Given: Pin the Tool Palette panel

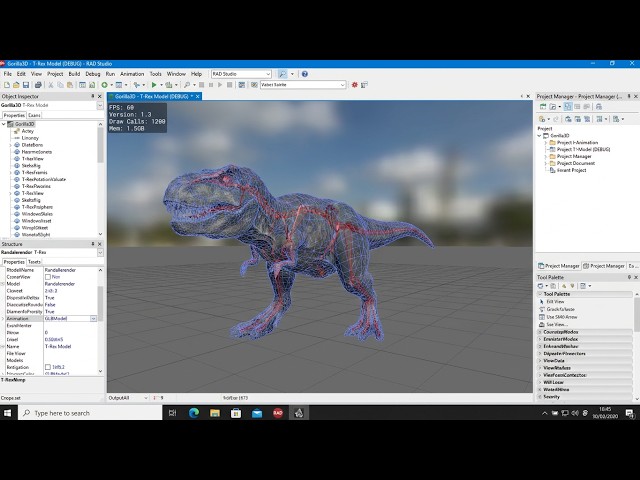Looking at the screenshot, I should click(x=629, y=277).
